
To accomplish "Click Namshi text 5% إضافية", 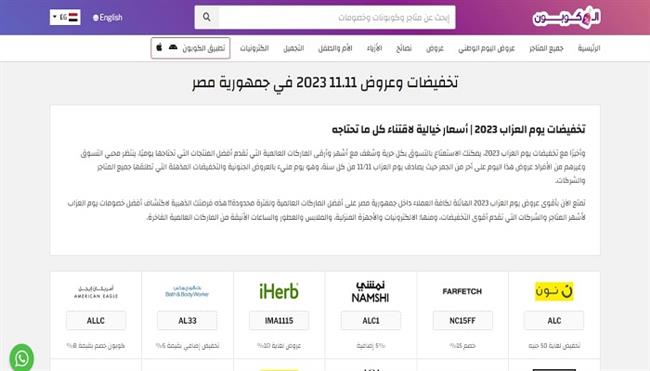I will (371, 345).
